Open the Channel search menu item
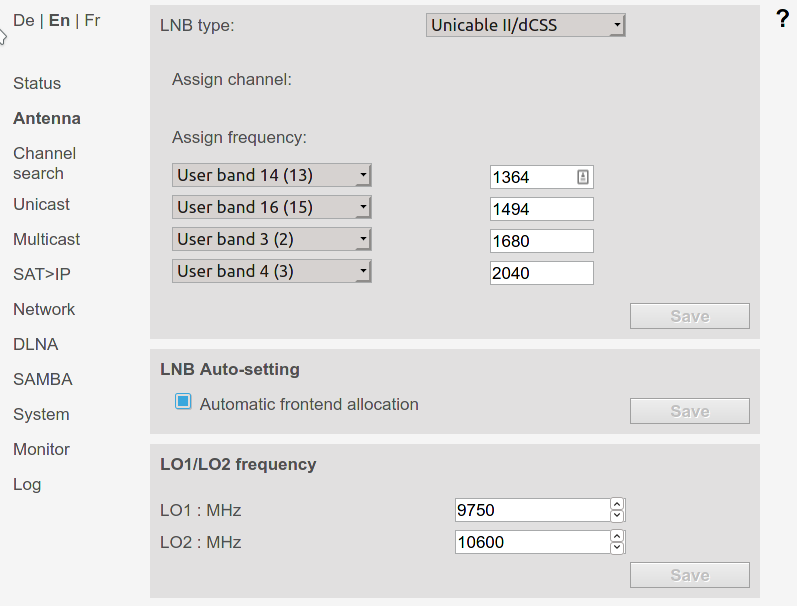 (45, 163)
